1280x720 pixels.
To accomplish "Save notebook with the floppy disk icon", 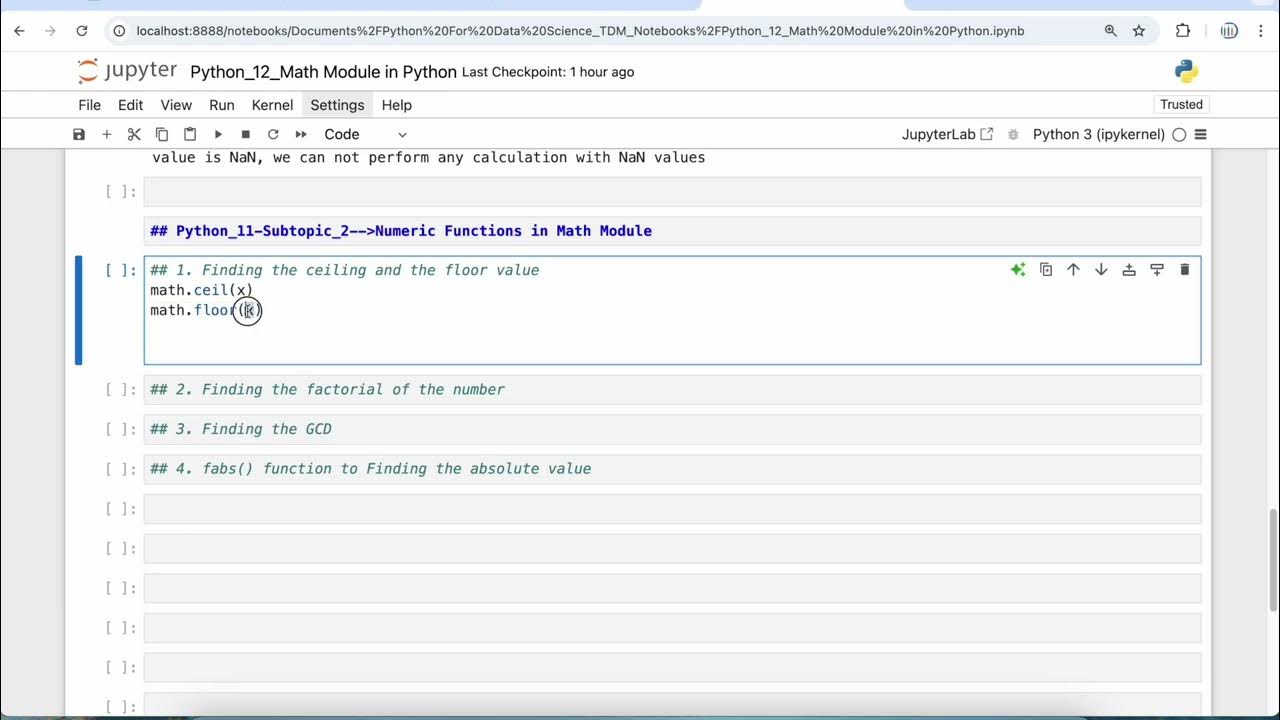I will click(79, 134).
